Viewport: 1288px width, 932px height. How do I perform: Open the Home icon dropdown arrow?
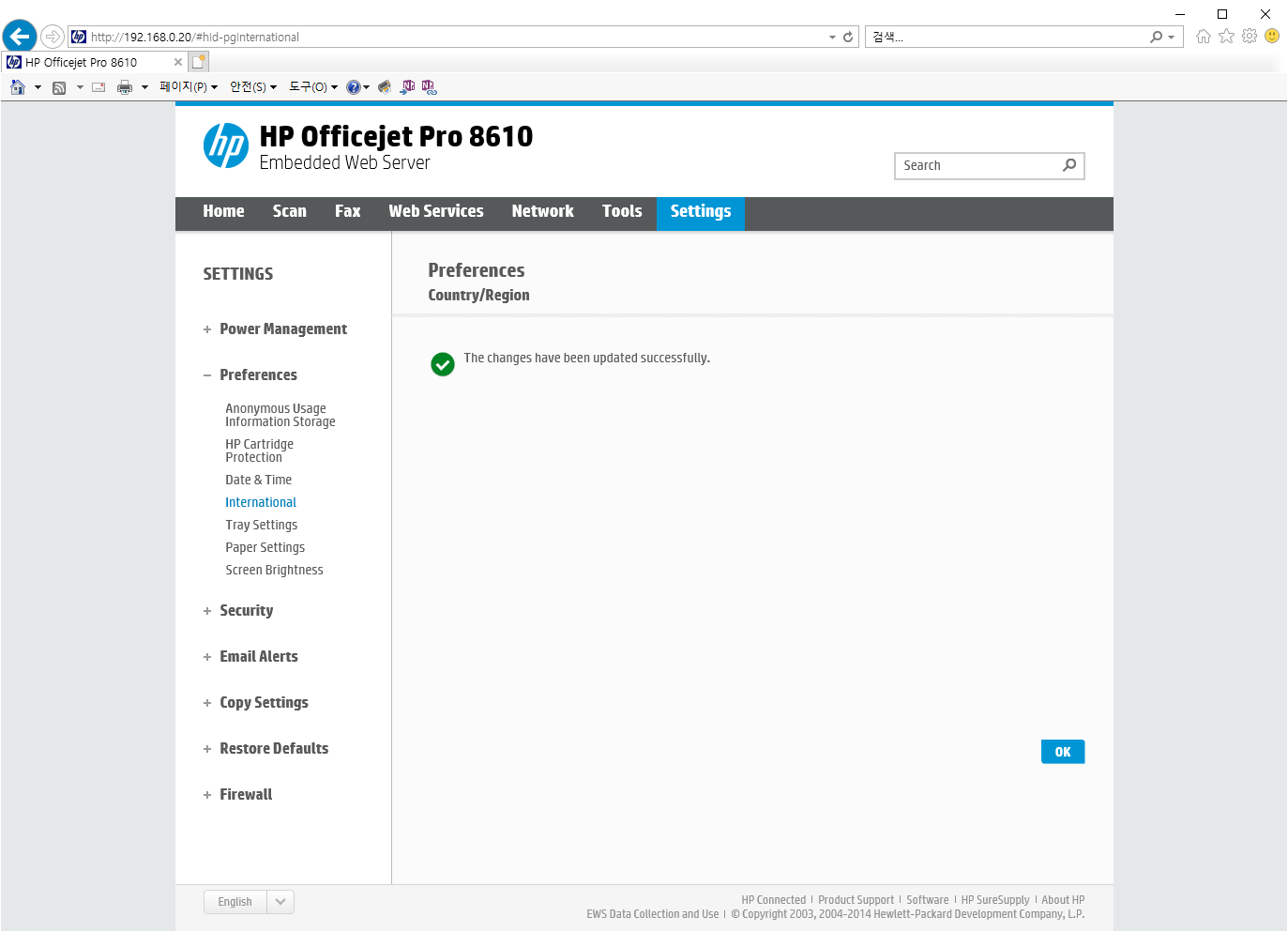click(x=38, y=87)
